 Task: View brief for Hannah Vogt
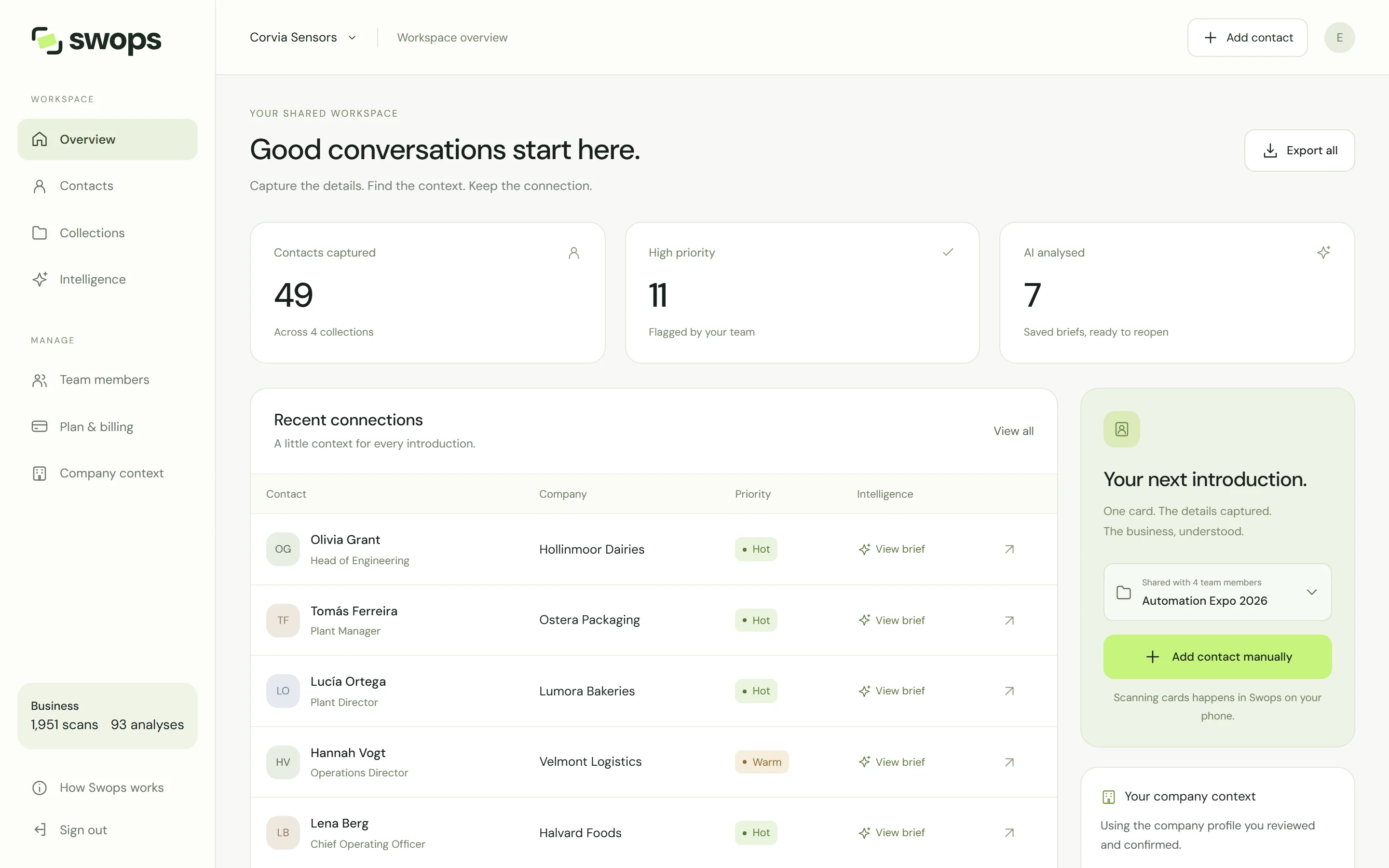pyautogui.click(x=891, y=762)
